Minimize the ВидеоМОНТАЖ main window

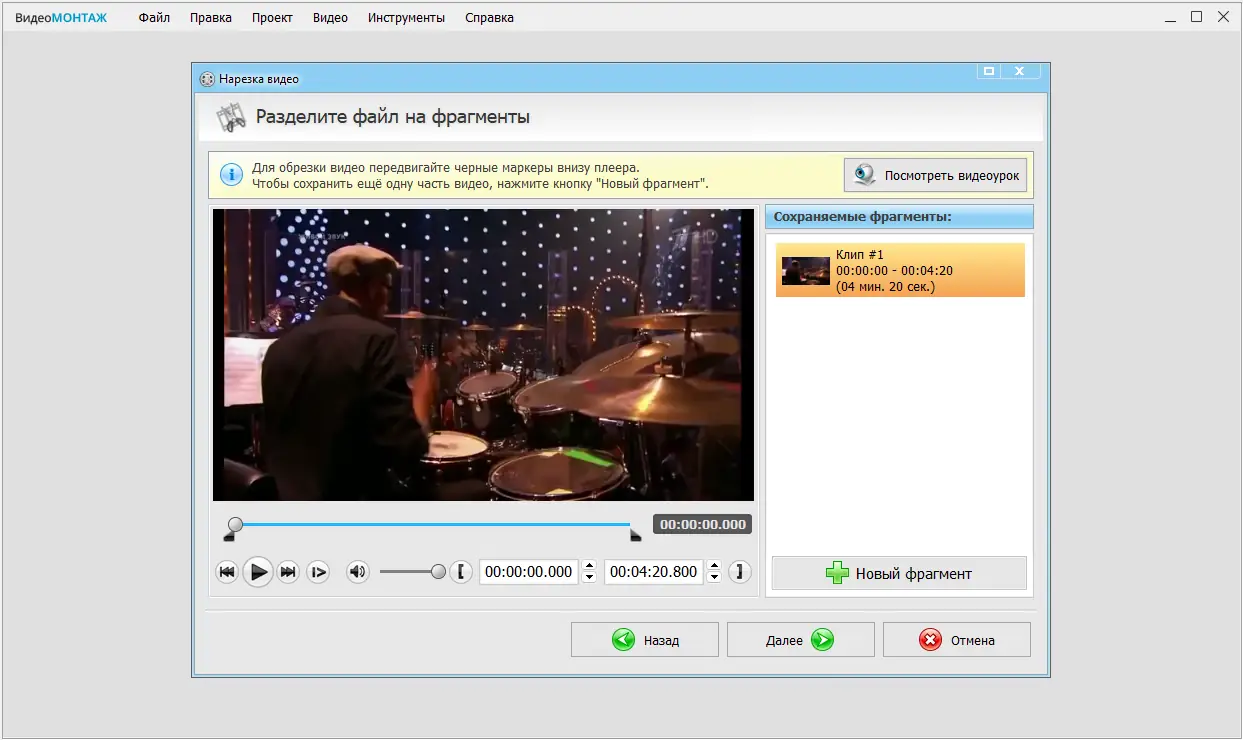click(1170, 17)
